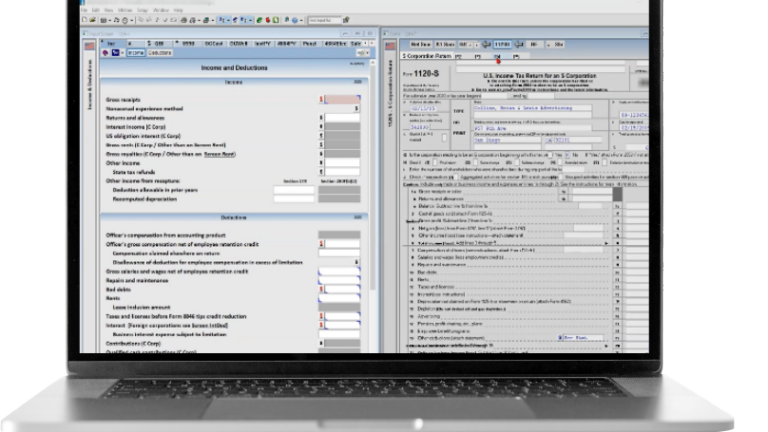Switch to the Deductions sub-tab

click(162, 53)
